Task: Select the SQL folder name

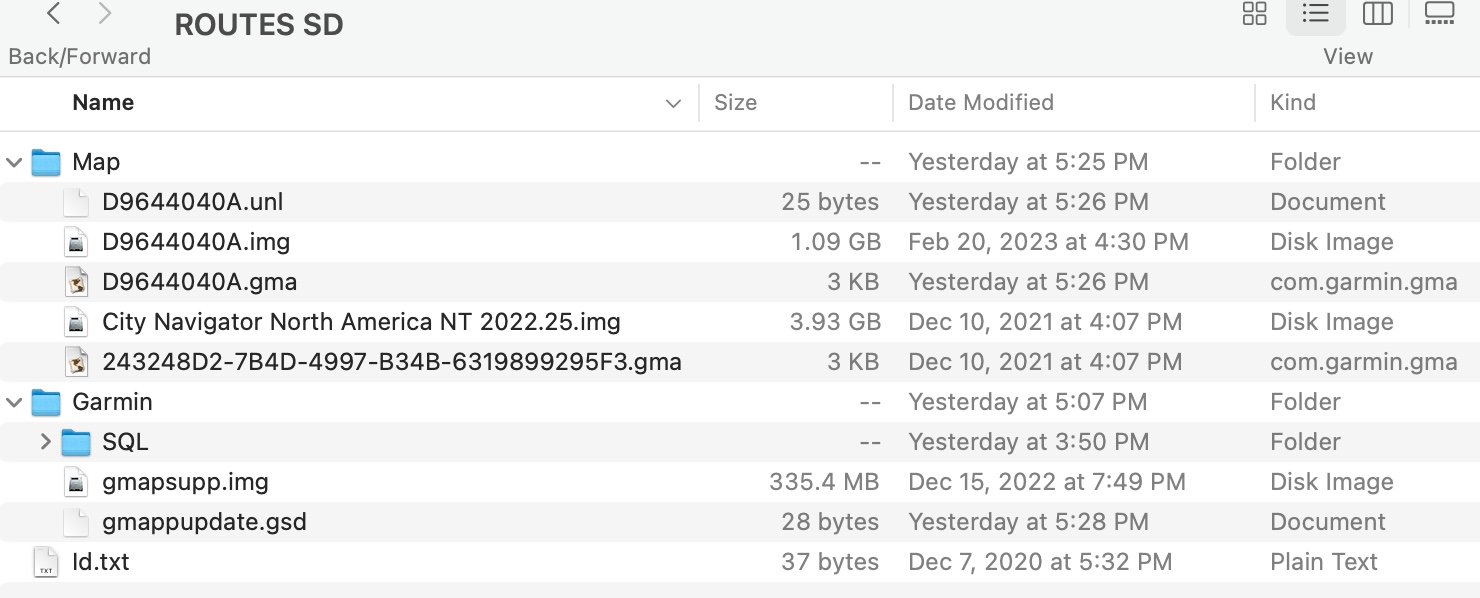Action: [x=125, y=442]
